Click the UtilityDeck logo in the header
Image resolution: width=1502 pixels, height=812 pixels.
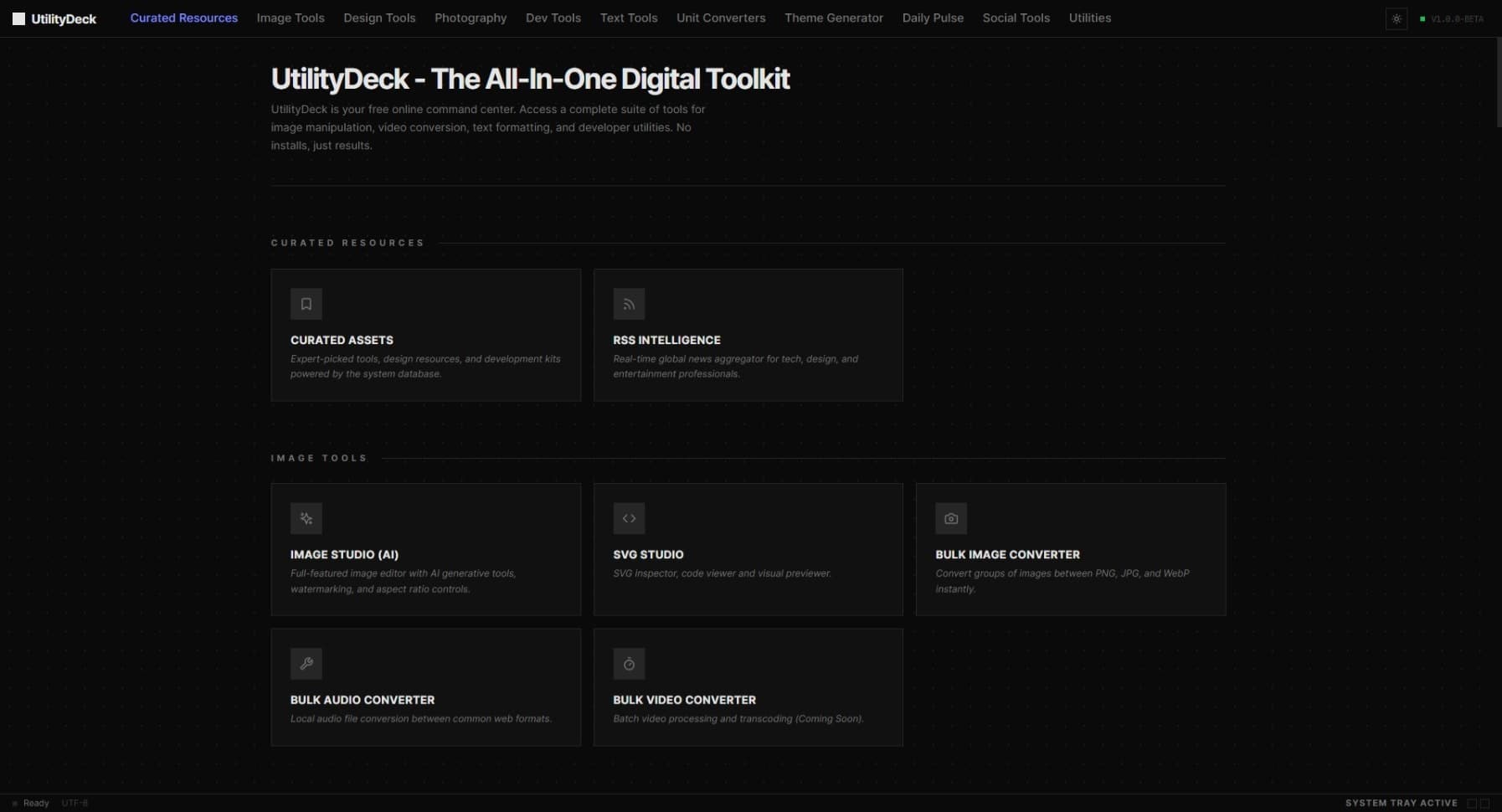coord(54,18)
